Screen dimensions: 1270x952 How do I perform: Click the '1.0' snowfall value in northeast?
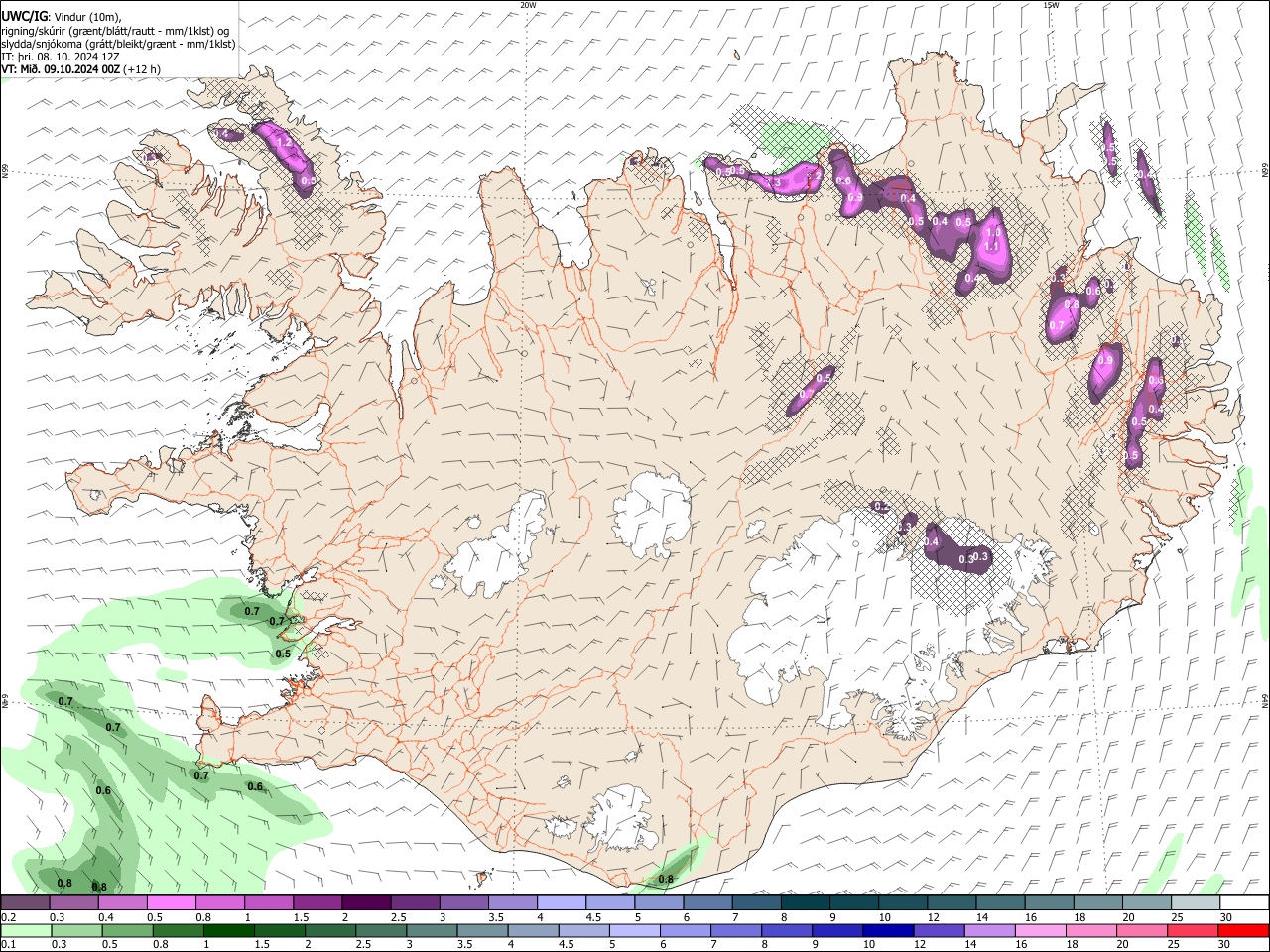pos(993,232)
